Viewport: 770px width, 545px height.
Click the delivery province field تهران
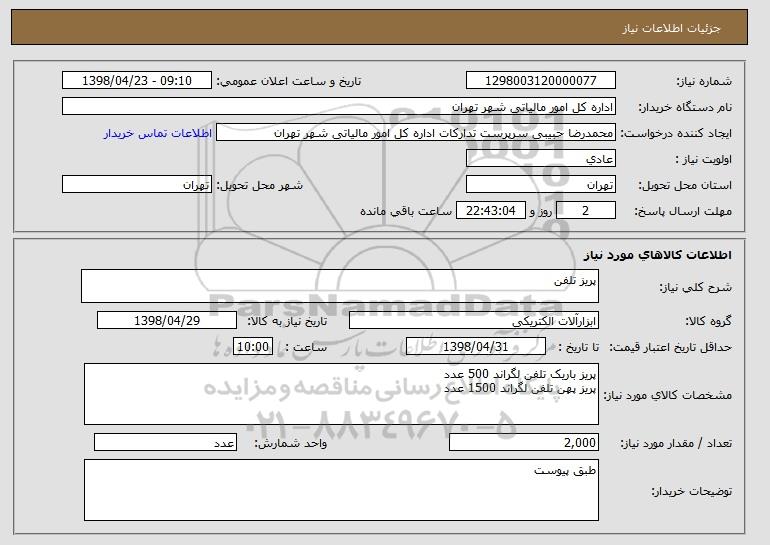541,185
